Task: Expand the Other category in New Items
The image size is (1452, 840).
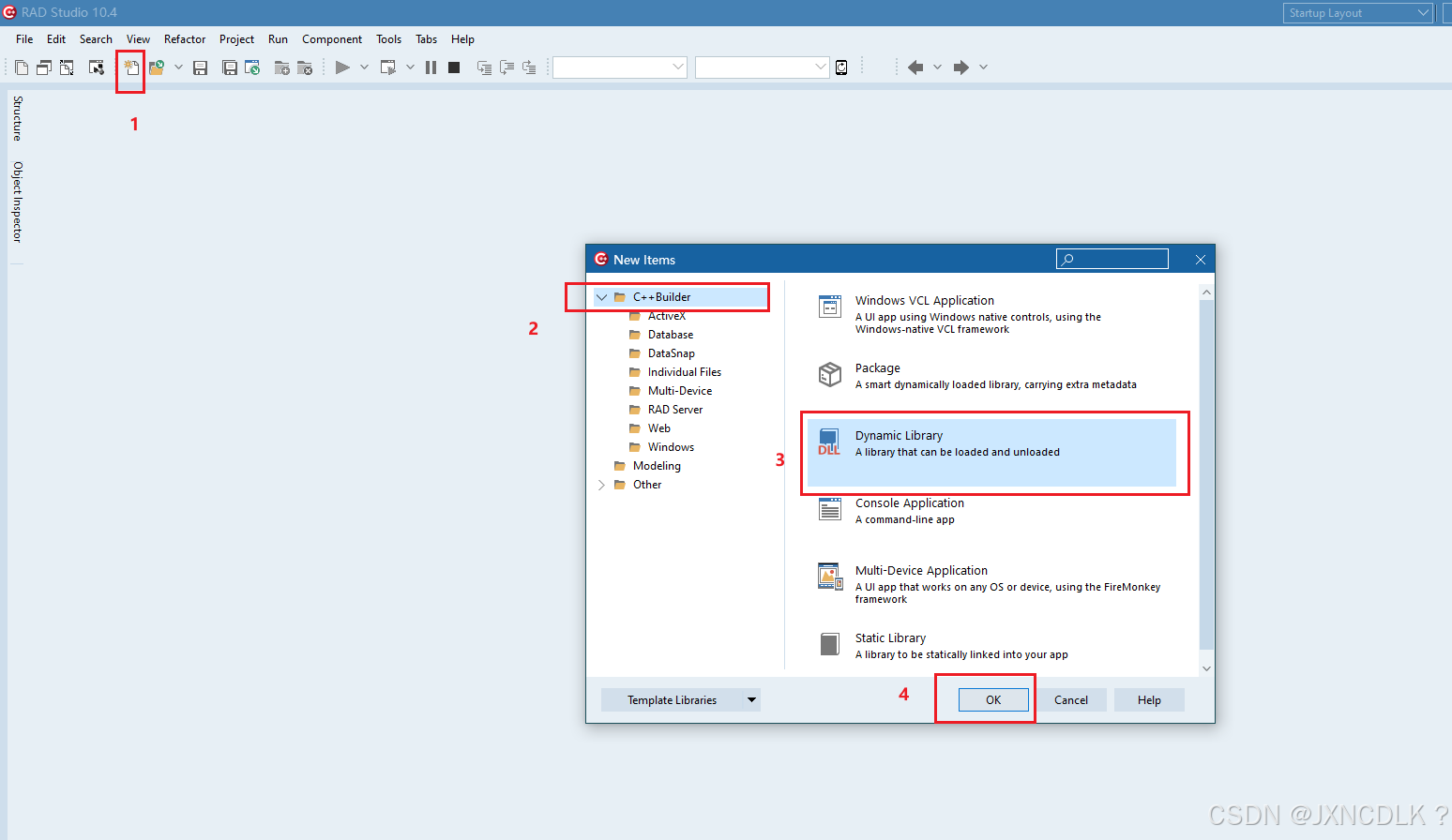Action: [601, 484]
